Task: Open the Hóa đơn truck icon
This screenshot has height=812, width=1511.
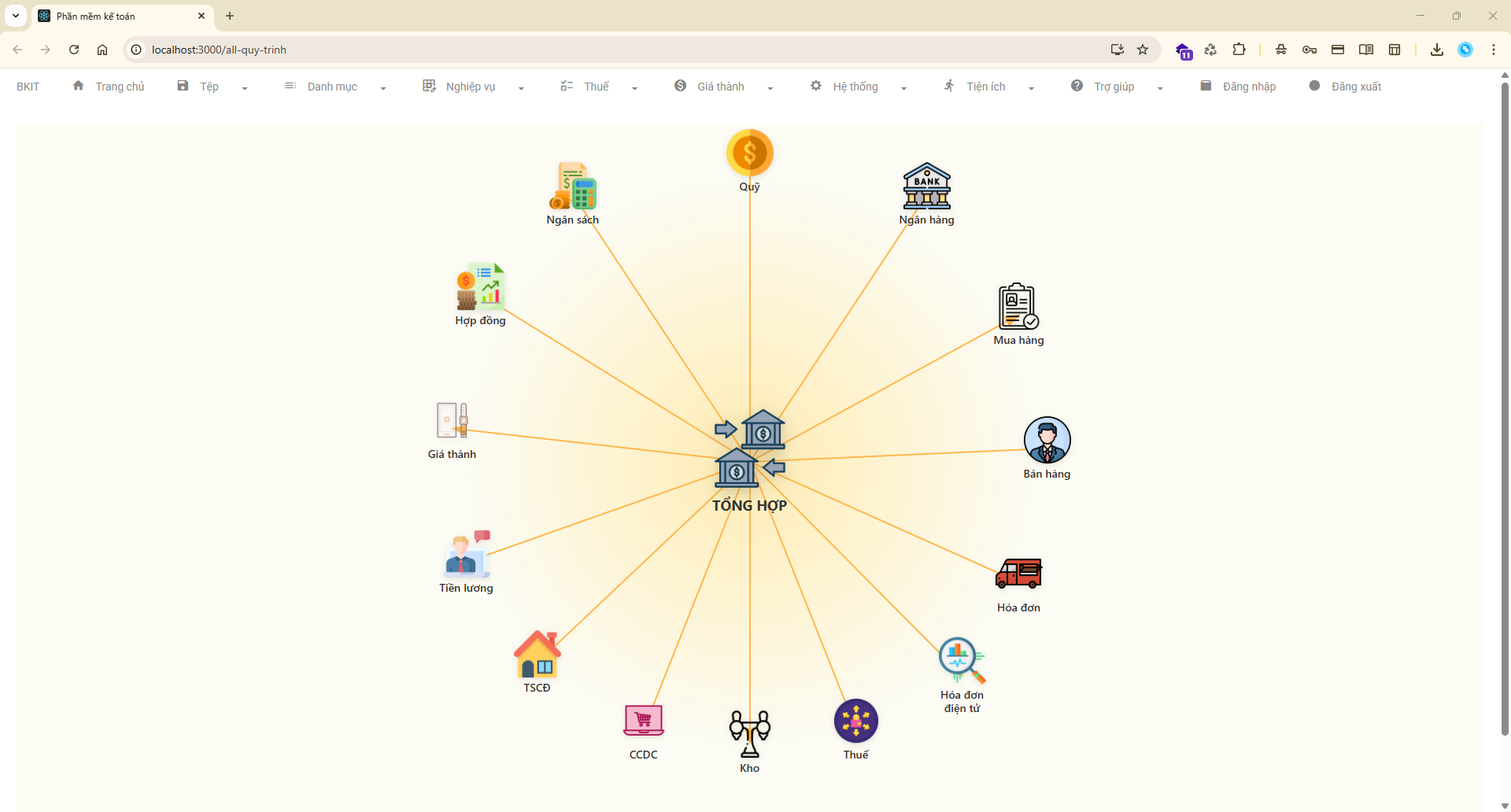Action: (1018, 574)
